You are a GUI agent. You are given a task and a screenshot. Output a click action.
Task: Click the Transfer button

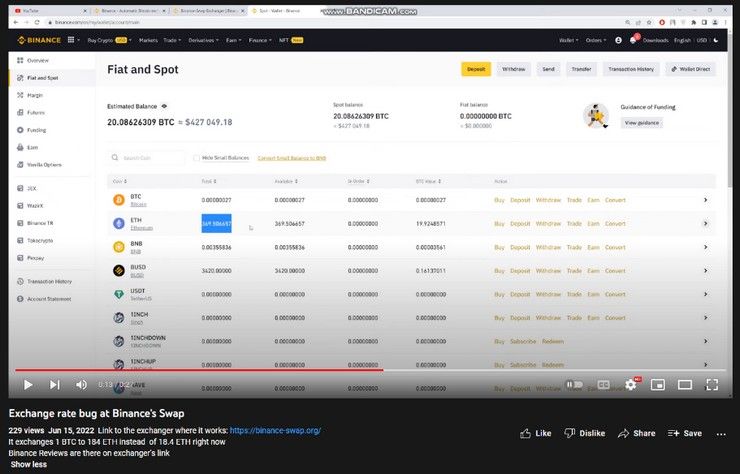581,69
